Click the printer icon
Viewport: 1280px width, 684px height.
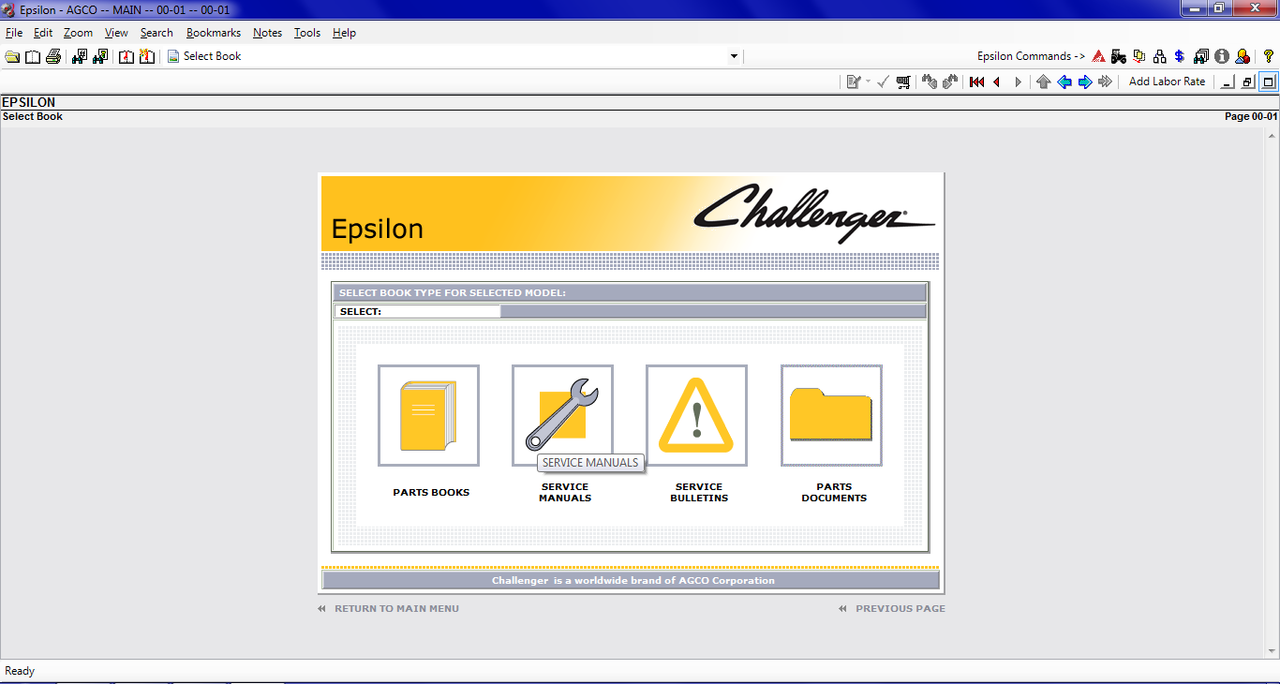click(53, 57)
